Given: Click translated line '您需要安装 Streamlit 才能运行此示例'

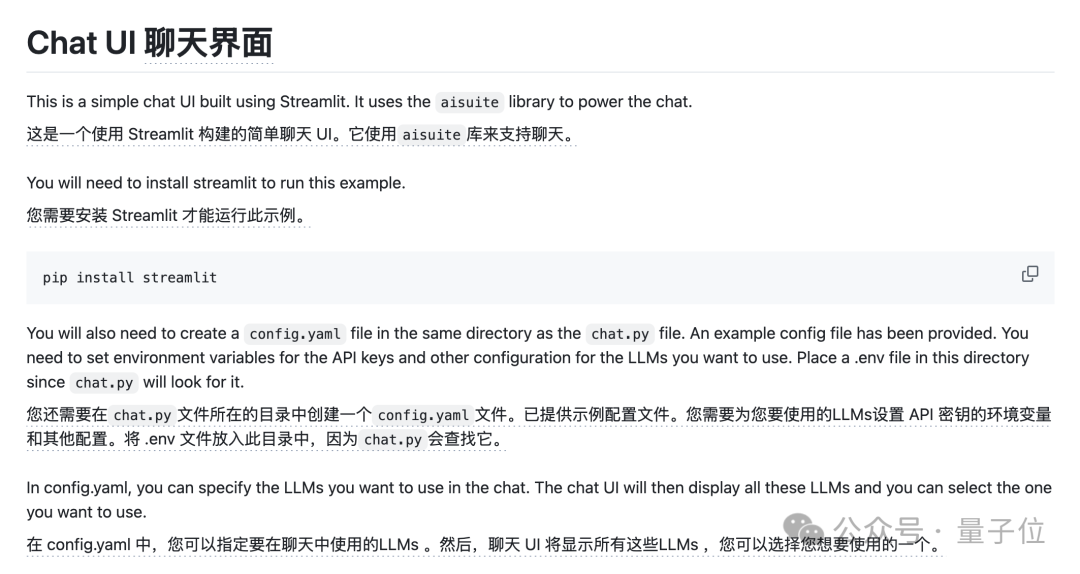Looking at the screenshot, I should [x=166, y=216].
